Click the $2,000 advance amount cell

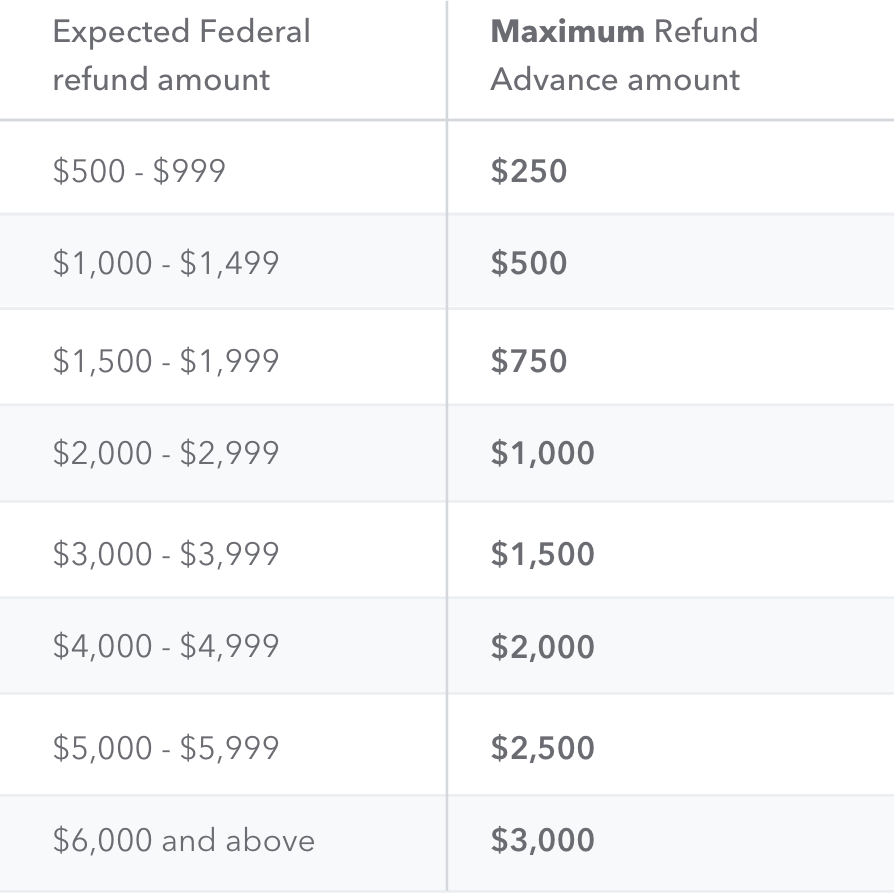tap(542, 646)
